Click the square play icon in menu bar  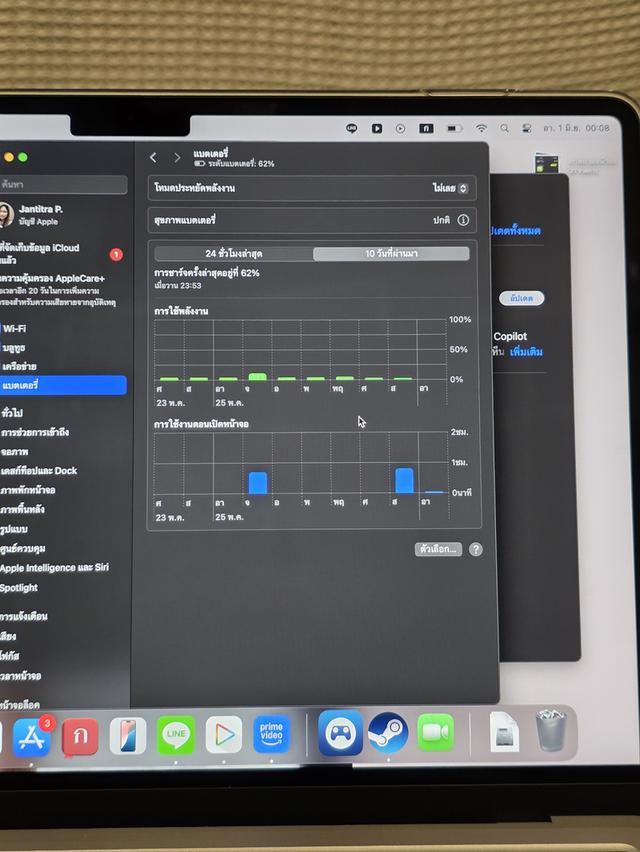pyautogui.click(x=377, y=128)
